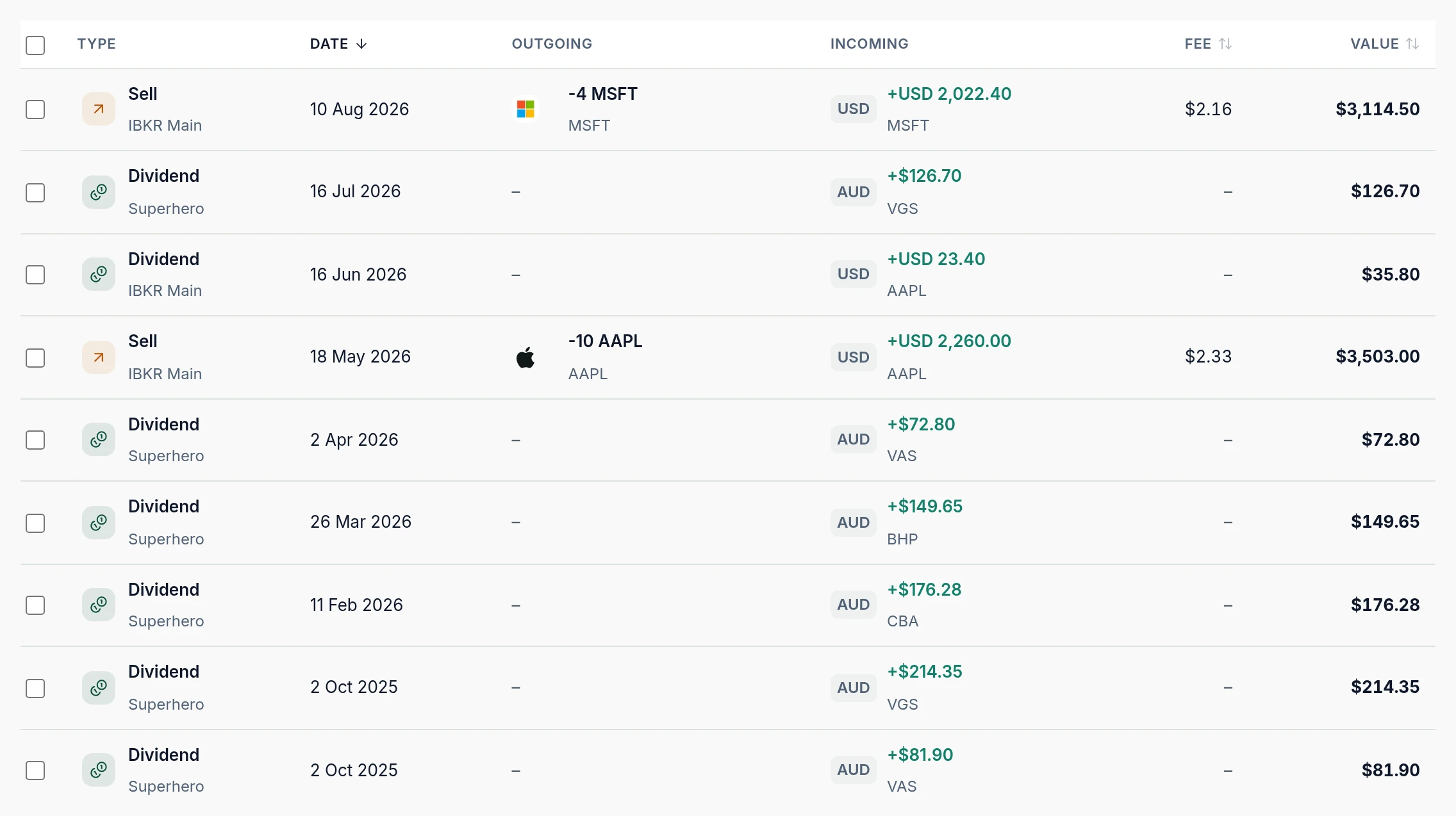Click the Sell arrow icon for AAPL row
Image resolution: width=1456 pixels, height=816 pixels.
99,357
